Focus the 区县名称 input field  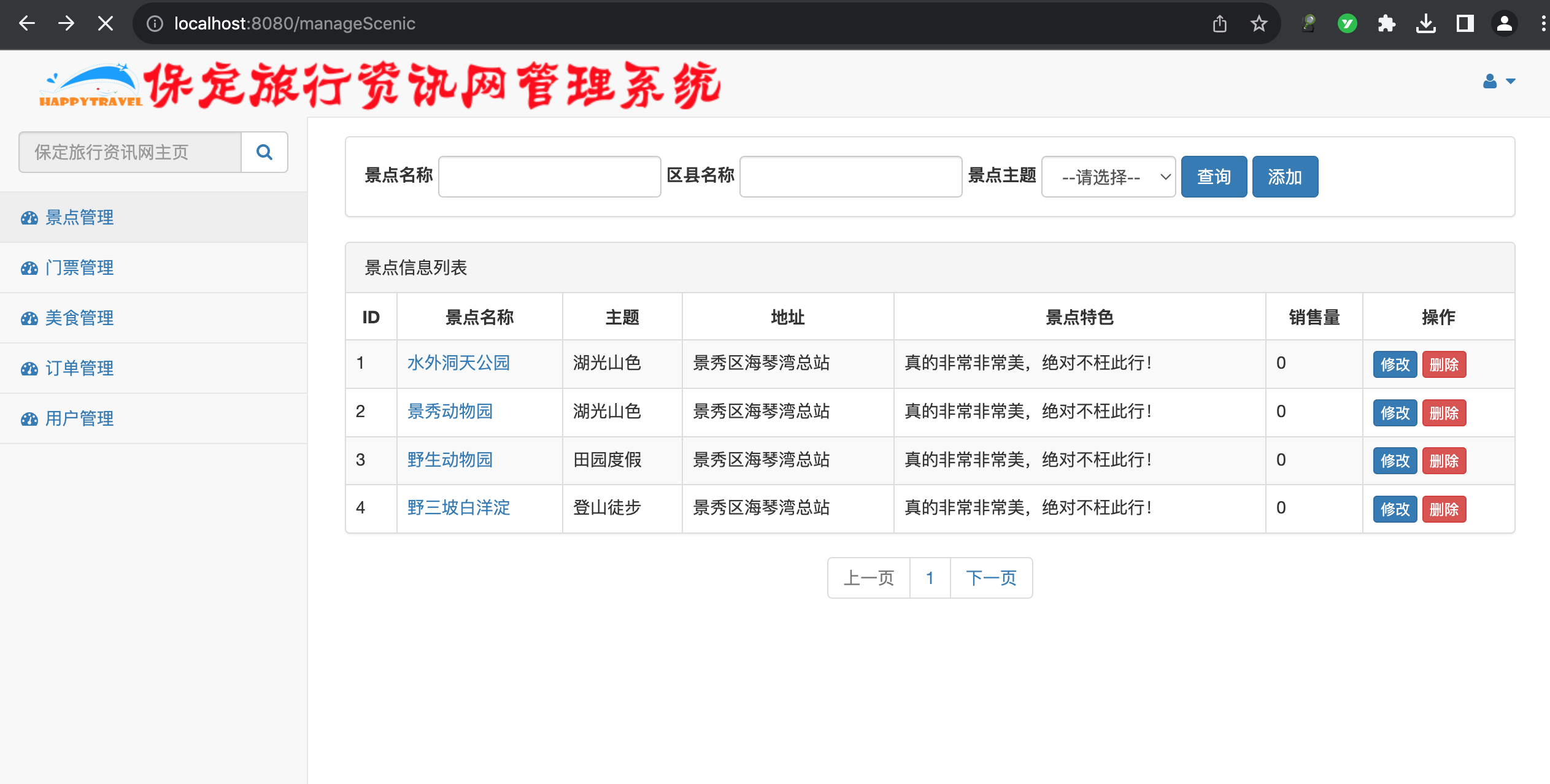851,177
